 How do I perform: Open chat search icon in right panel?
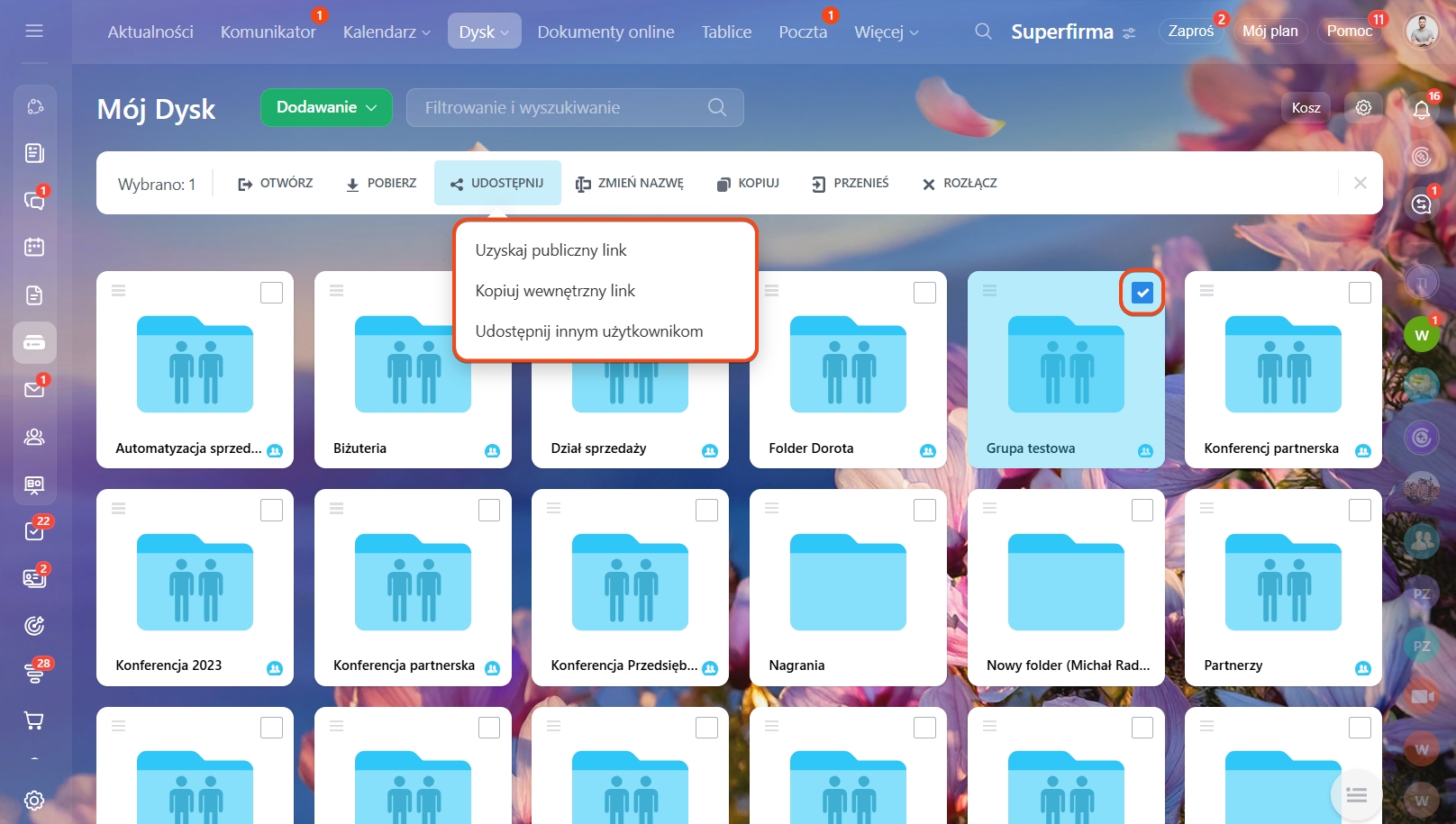tap(1422, 204)
